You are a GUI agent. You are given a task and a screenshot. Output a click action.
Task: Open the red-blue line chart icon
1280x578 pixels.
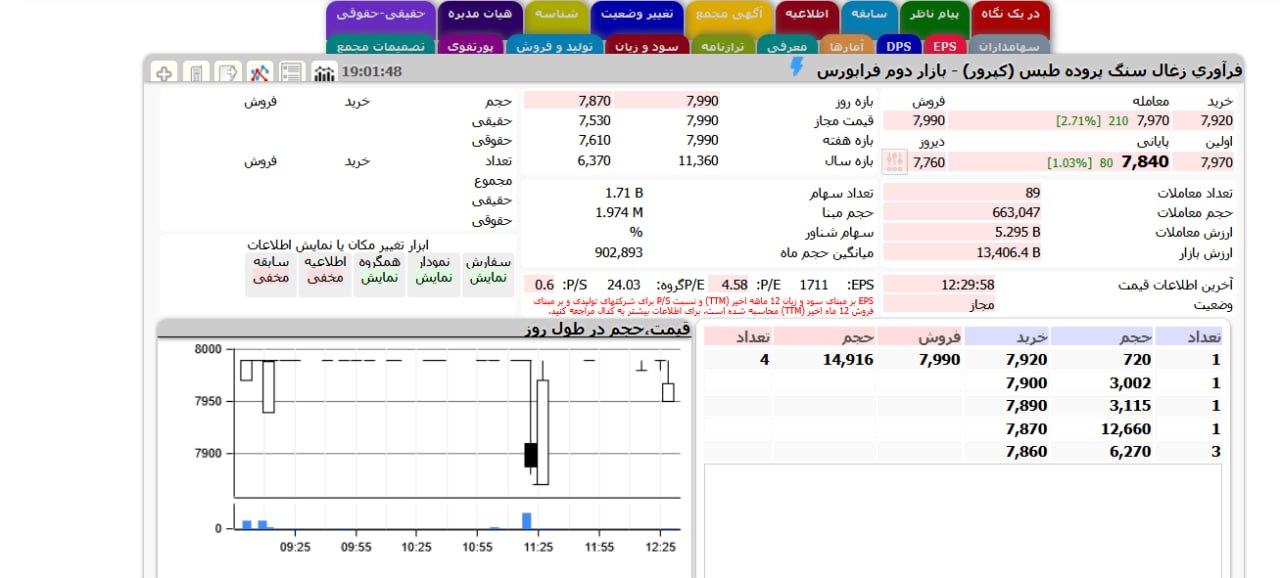coord(260,72)
